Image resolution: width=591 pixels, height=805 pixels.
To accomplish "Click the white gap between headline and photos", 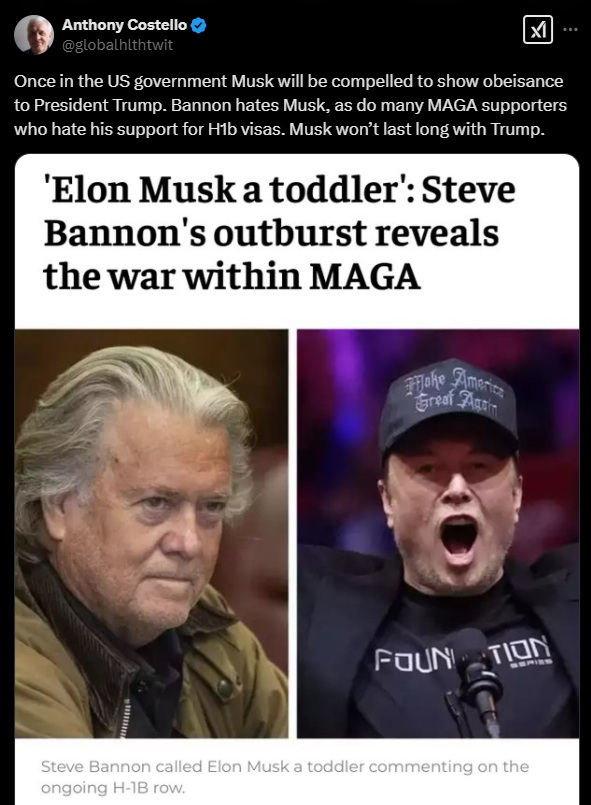I will [x=297, y=313].
